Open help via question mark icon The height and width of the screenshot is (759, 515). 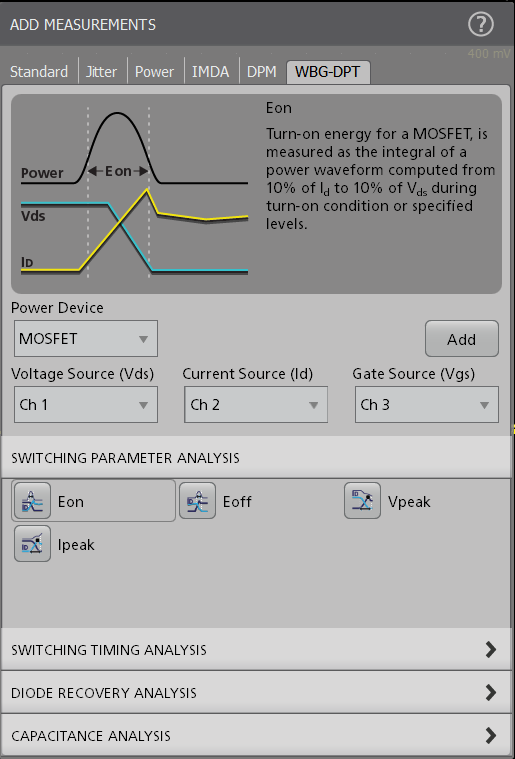pyautogui.click(x=481, y=24)
